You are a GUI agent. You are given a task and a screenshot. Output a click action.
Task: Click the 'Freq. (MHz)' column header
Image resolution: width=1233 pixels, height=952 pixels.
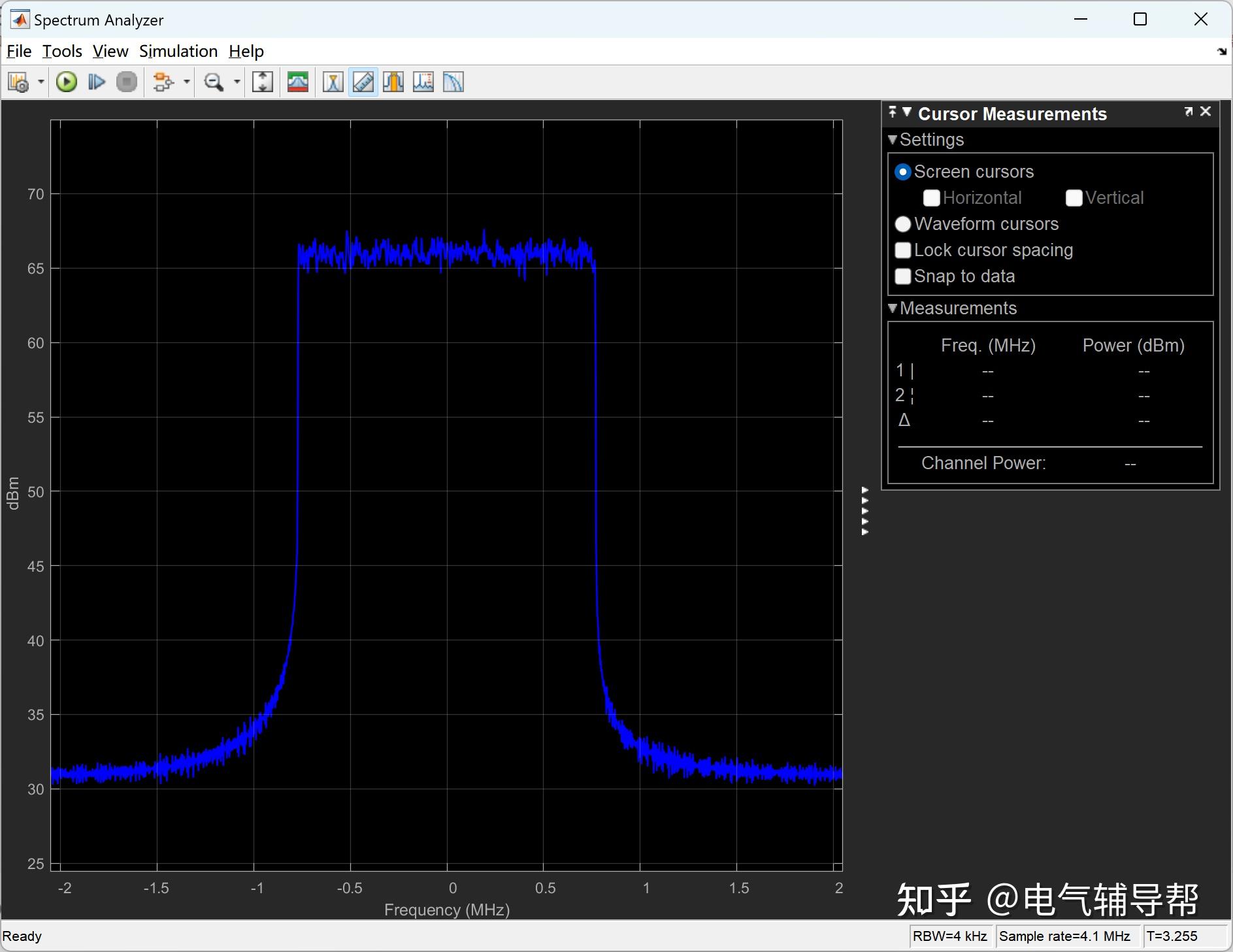tap(988, 345)
